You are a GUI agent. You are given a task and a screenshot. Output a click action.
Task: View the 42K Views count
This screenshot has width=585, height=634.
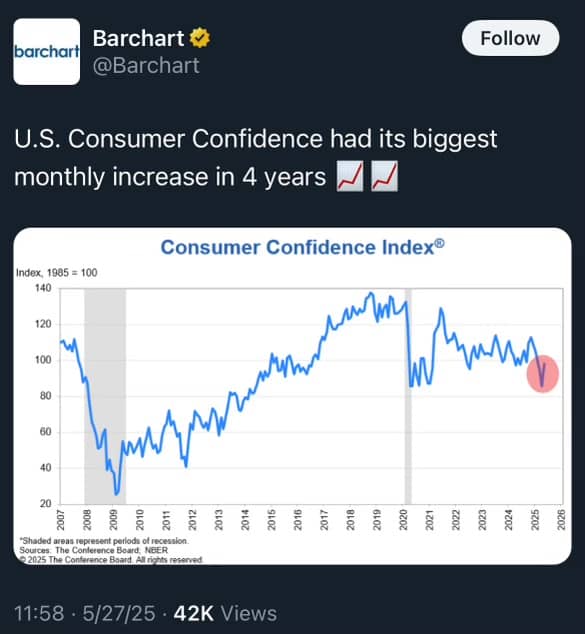coord(225,613)
